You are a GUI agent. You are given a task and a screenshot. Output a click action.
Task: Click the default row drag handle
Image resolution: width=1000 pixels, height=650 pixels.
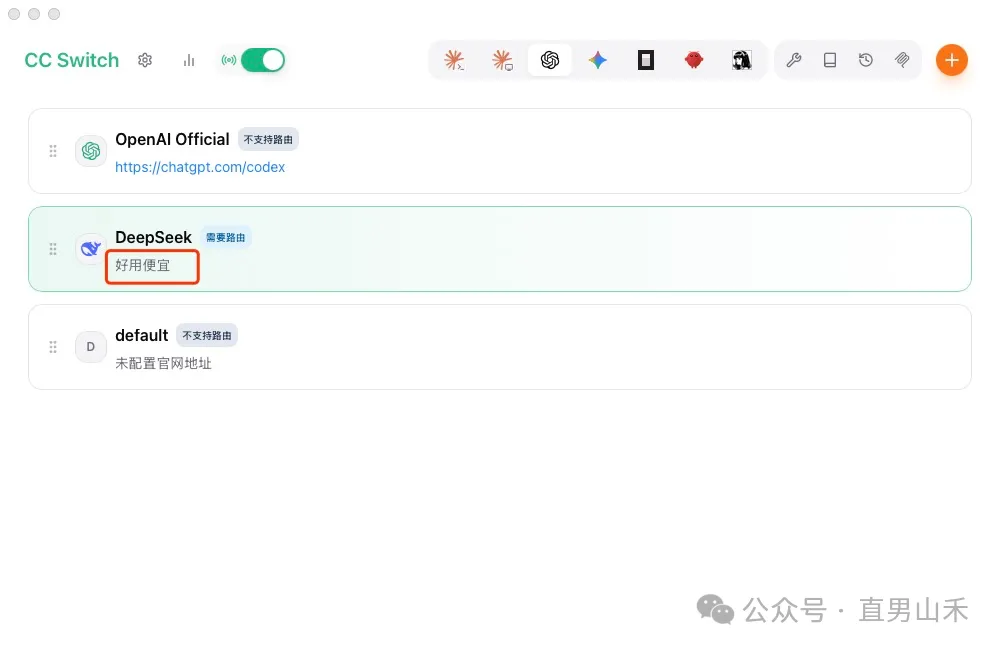(53, 347)
